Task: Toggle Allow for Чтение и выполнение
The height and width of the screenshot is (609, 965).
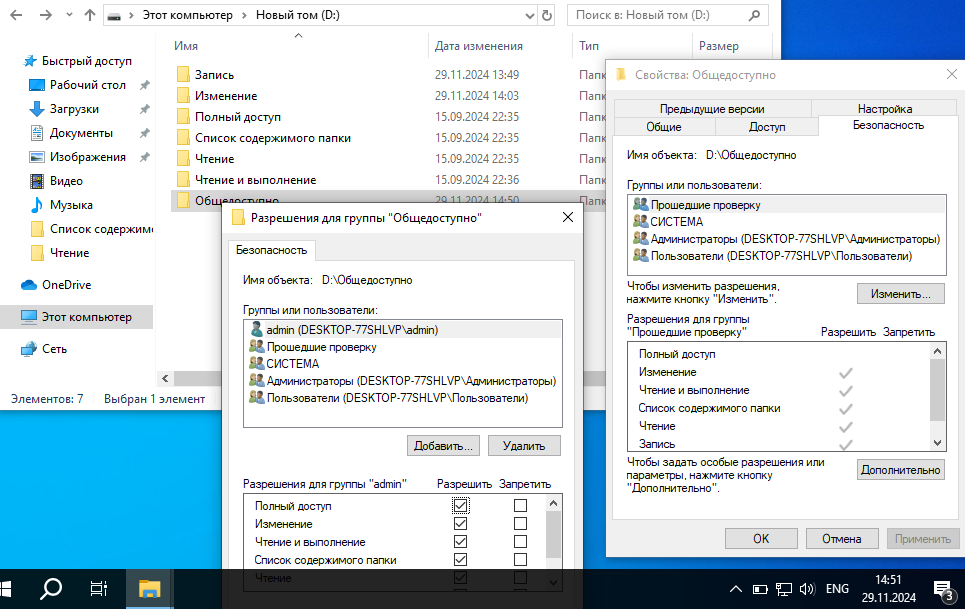Action: pyautogui.click(x=460, y=541)
